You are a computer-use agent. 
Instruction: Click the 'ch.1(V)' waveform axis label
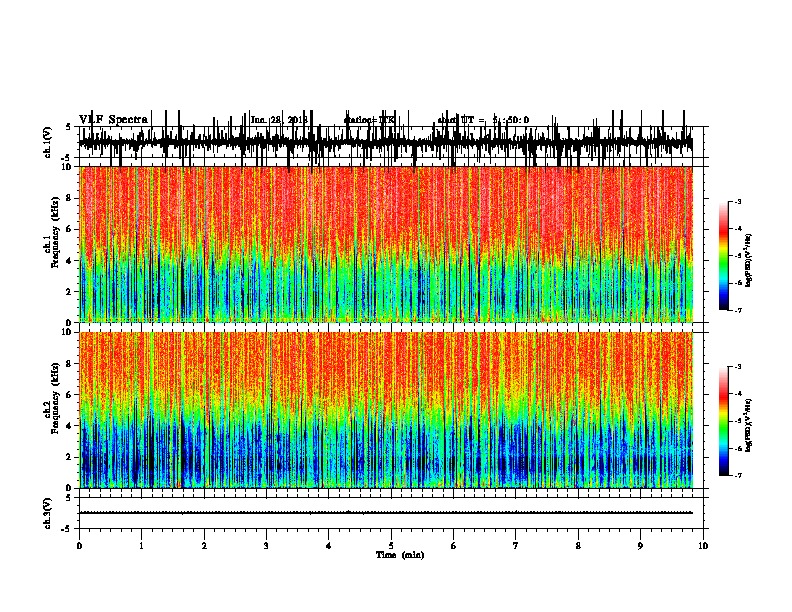(48, 142)
